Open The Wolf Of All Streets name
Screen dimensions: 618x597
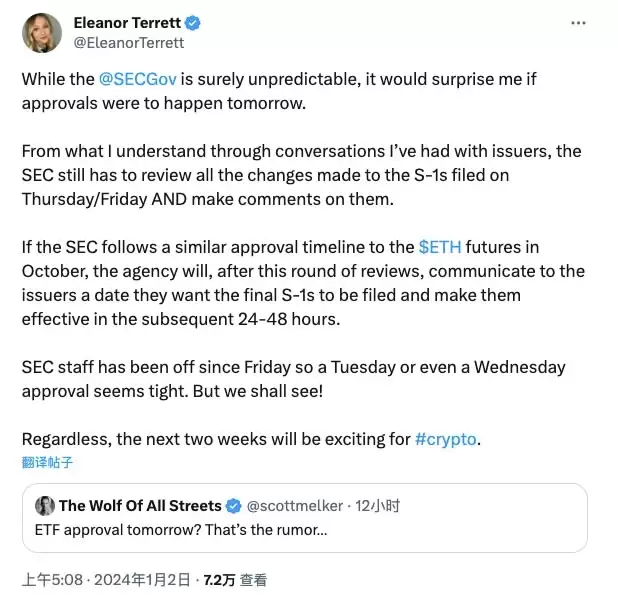tap(140, 505)
